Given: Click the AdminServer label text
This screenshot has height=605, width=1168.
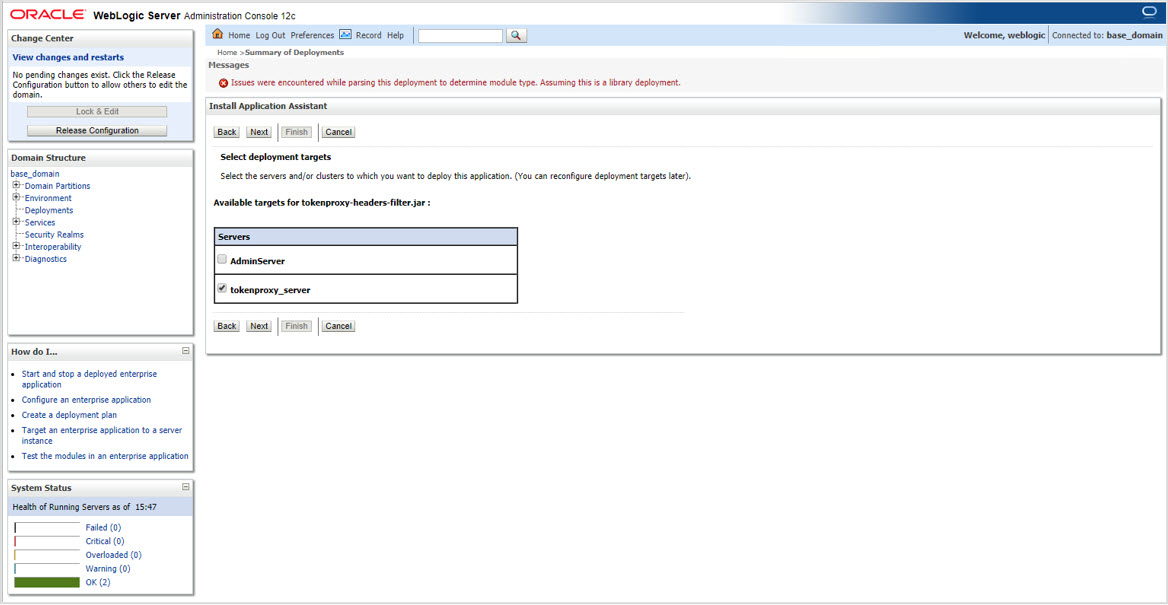Looking at the screenshot, I should coord(258,262).
